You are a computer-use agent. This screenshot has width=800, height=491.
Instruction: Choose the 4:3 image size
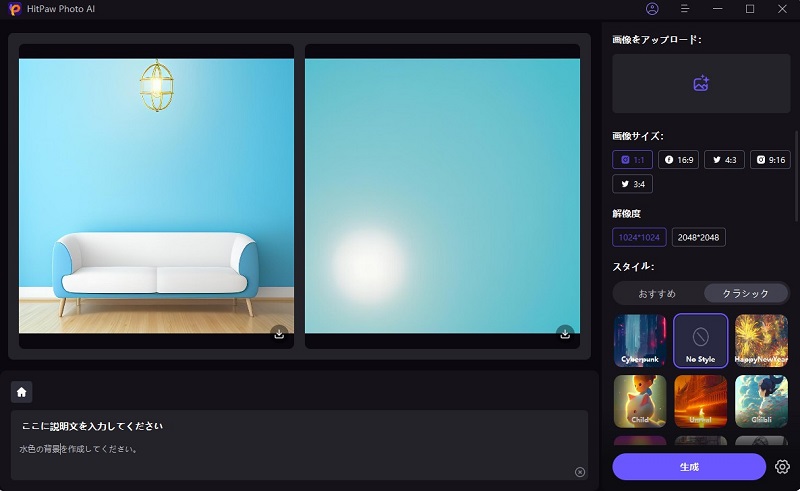(x=724, y=160)
